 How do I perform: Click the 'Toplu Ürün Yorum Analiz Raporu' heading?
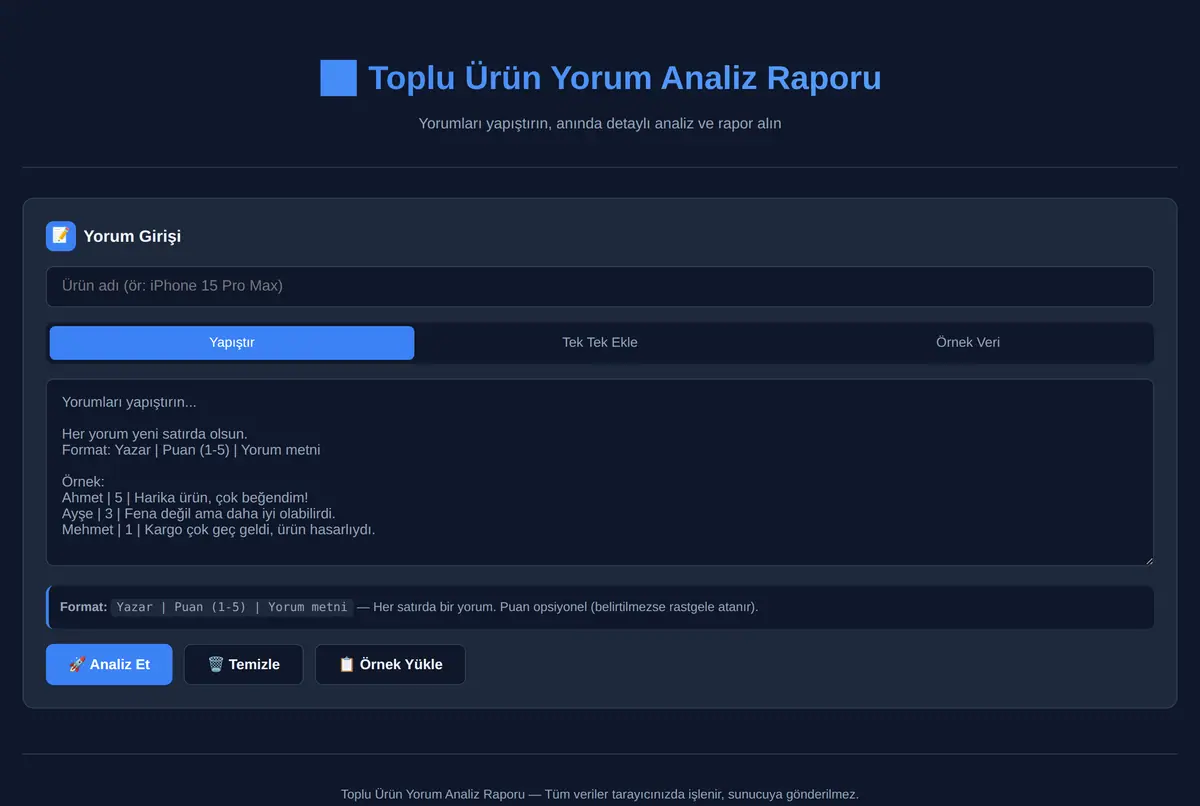coord(625,78)
